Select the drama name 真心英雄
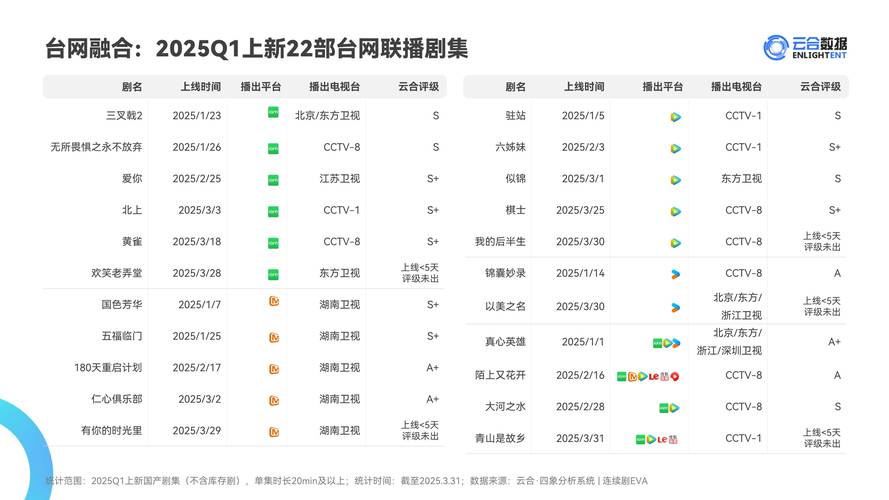 pos(505,342)
